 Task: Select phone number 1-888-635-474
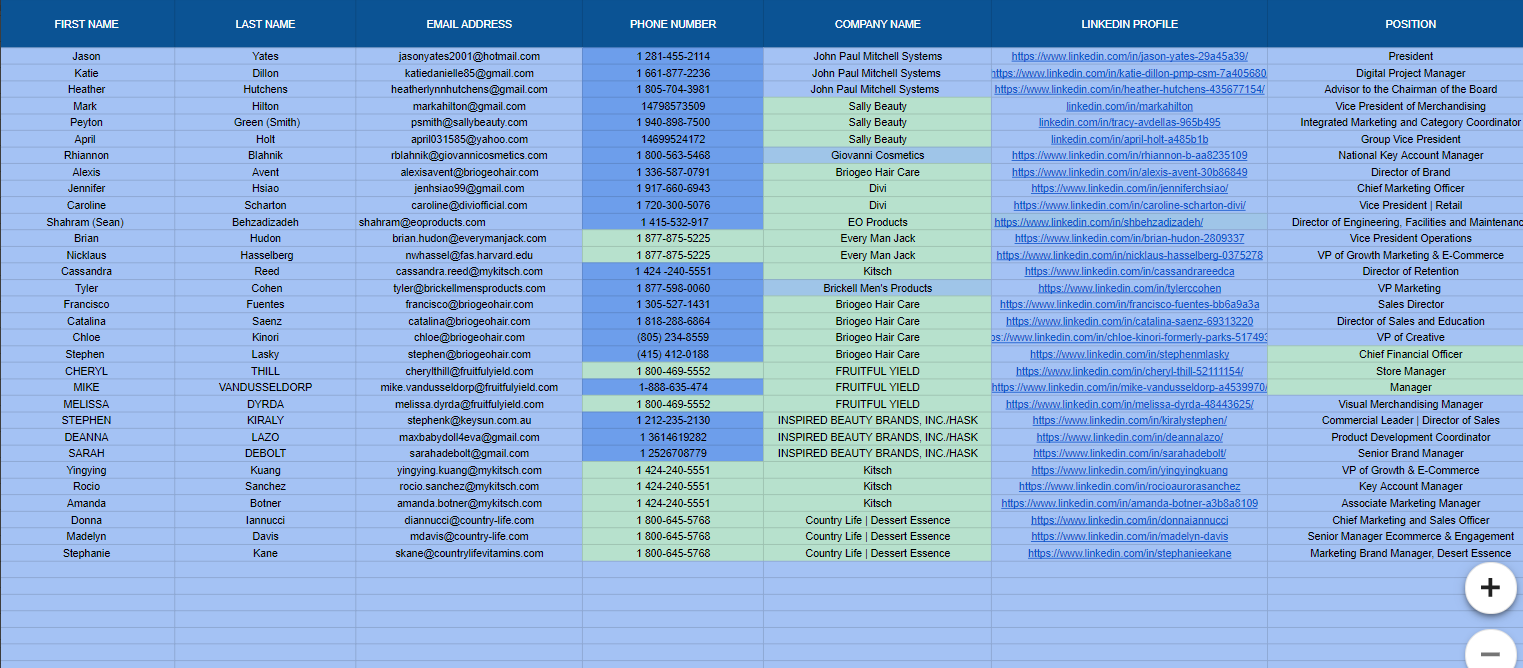[x=673, y=388]
